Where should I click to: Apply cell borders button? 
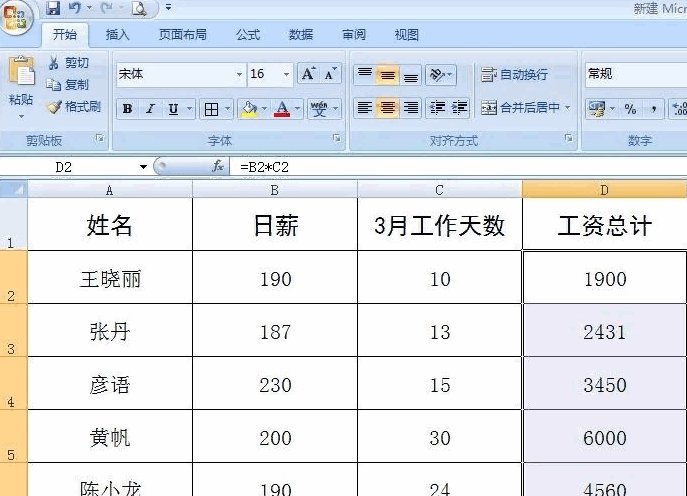[x=211, y=109]
